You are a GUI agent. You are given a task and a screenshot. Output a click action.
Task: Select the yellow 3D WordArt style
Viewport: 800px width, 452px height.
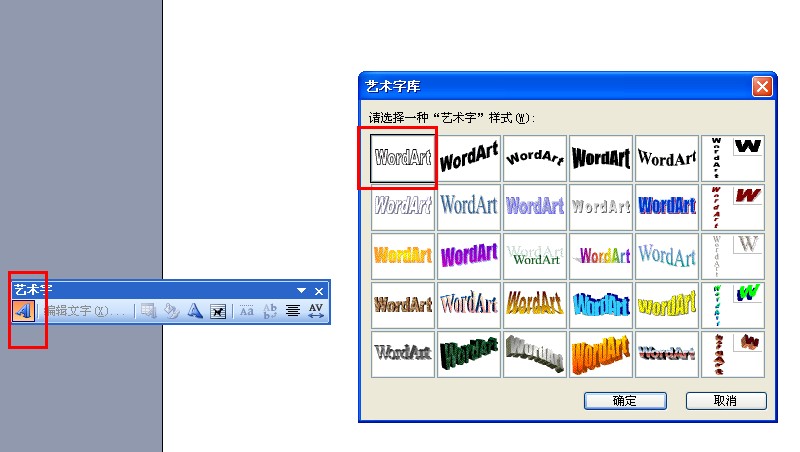click(x=667, y=305)
